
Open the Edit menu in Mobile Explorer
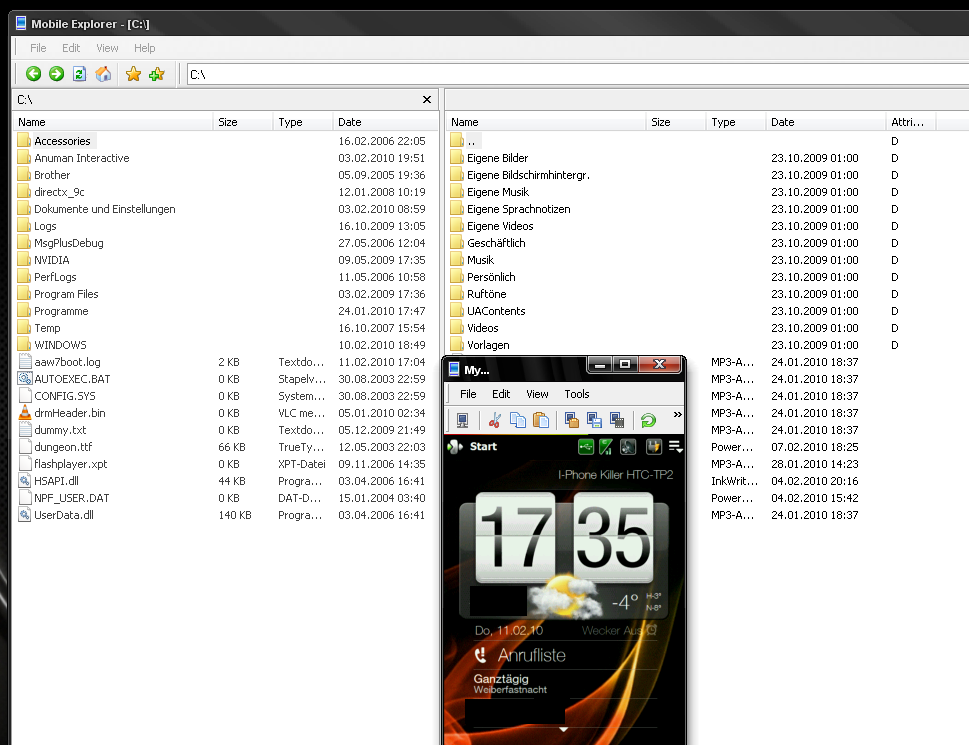coord(71,48)
